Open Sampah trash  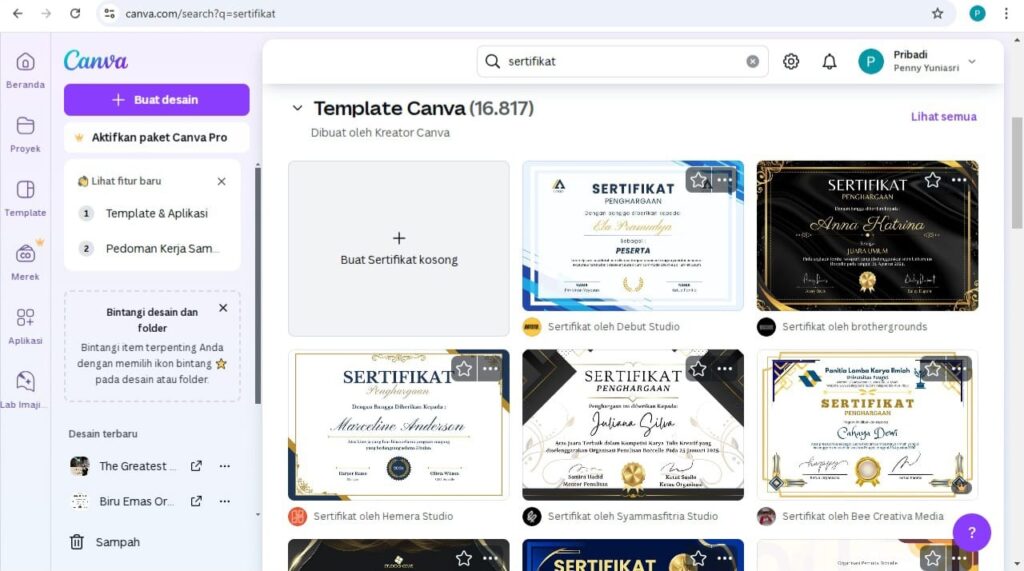[x=104, y=542]
